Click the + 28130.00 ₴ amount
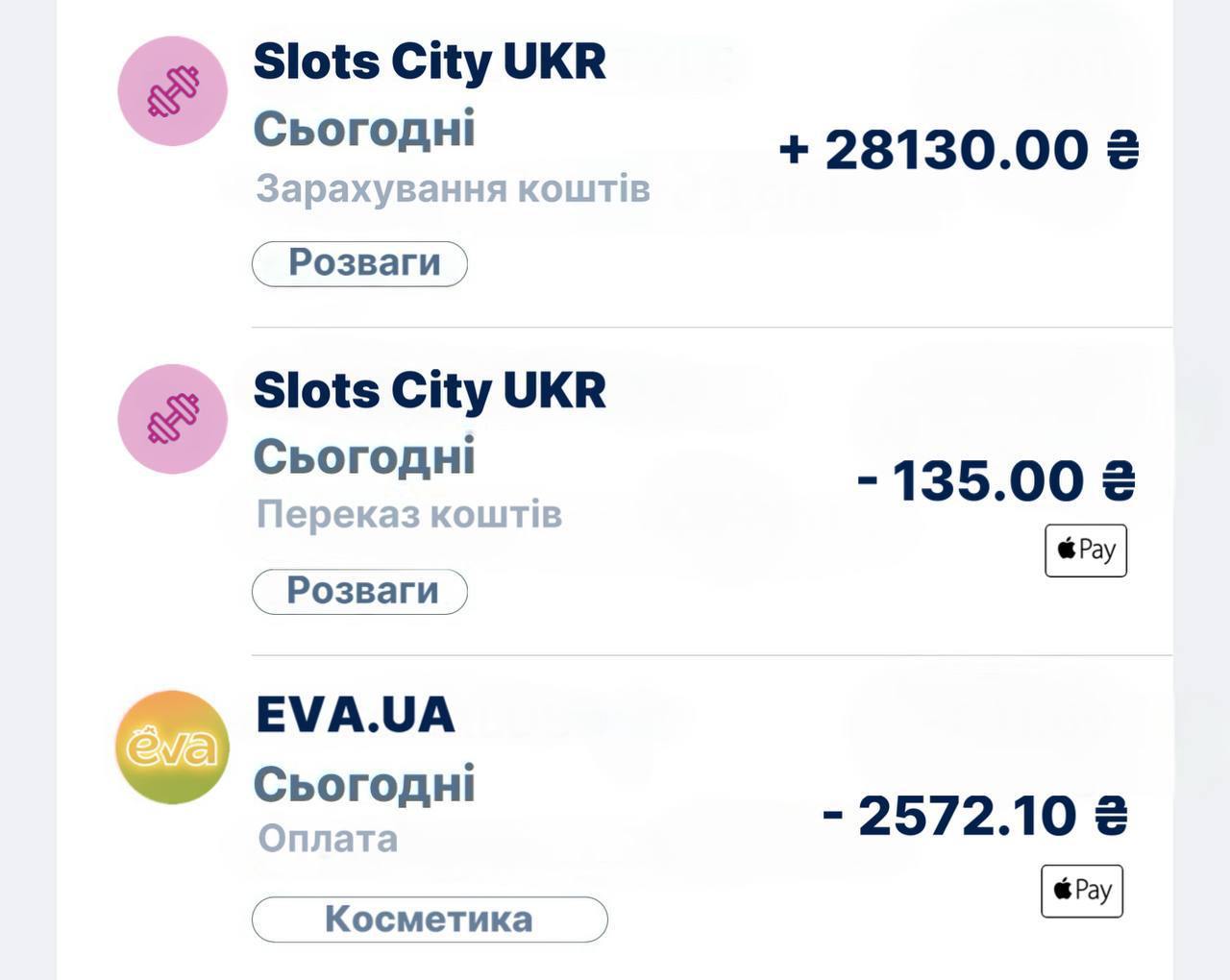The height and width of the screenshot is (980, 1230). tap(958, 150)
